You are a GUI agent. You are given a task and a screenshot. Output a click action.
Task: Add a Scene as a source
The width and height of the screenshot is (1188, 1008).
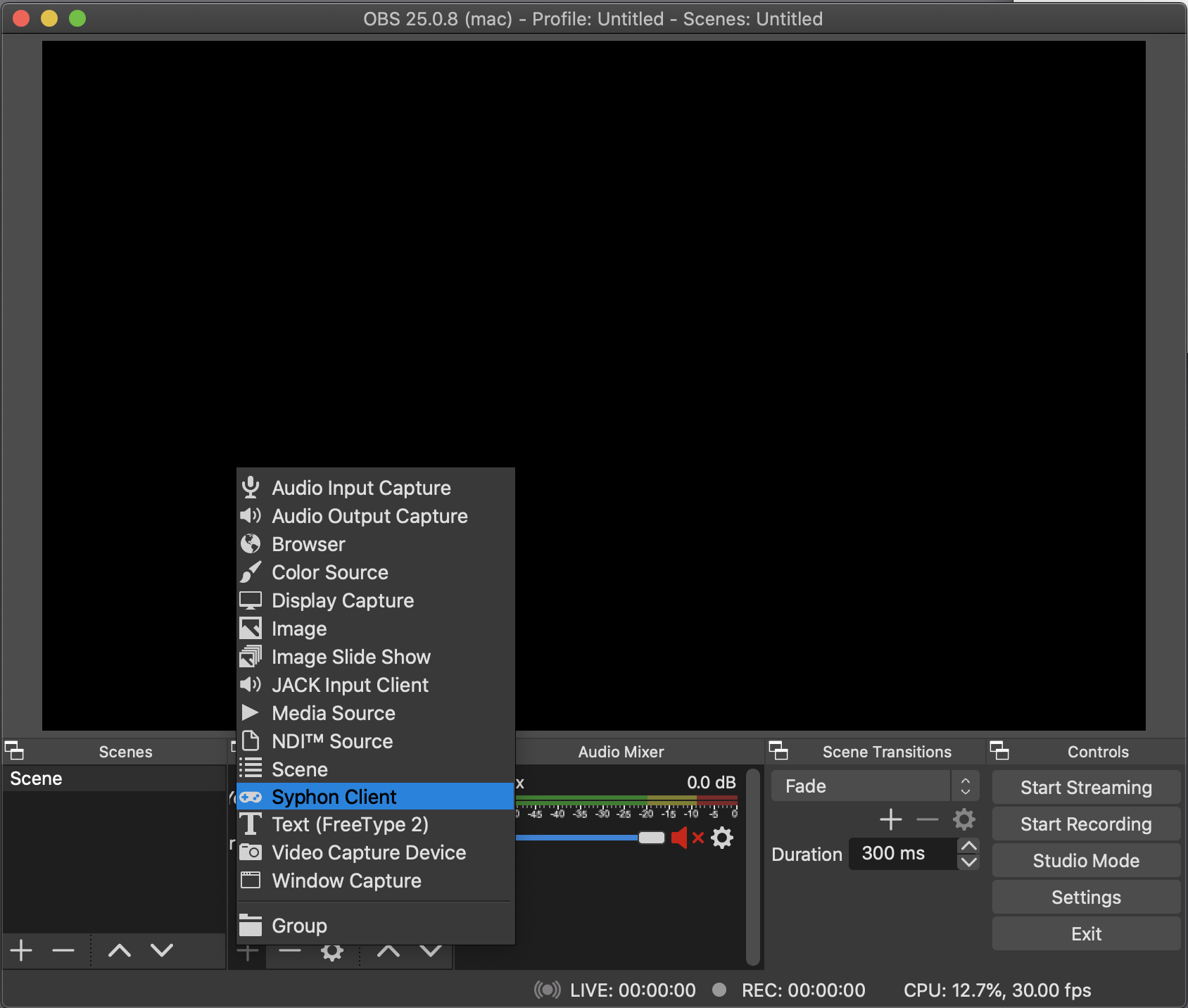click(376, 769)
